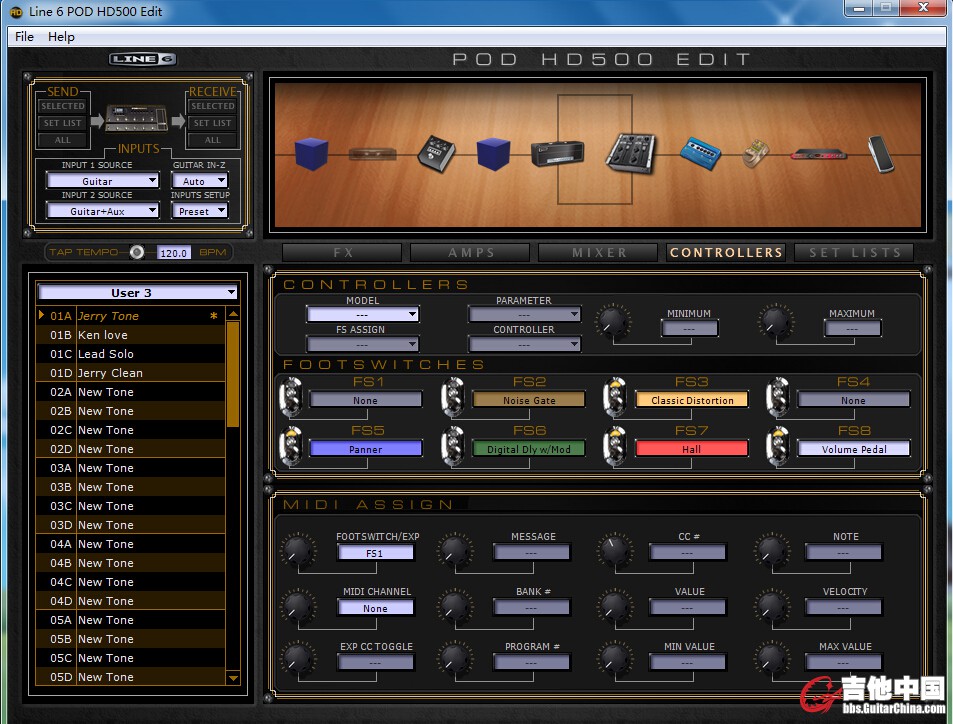Open the Help menu
The image size is (953, 724).
point(61,36)
